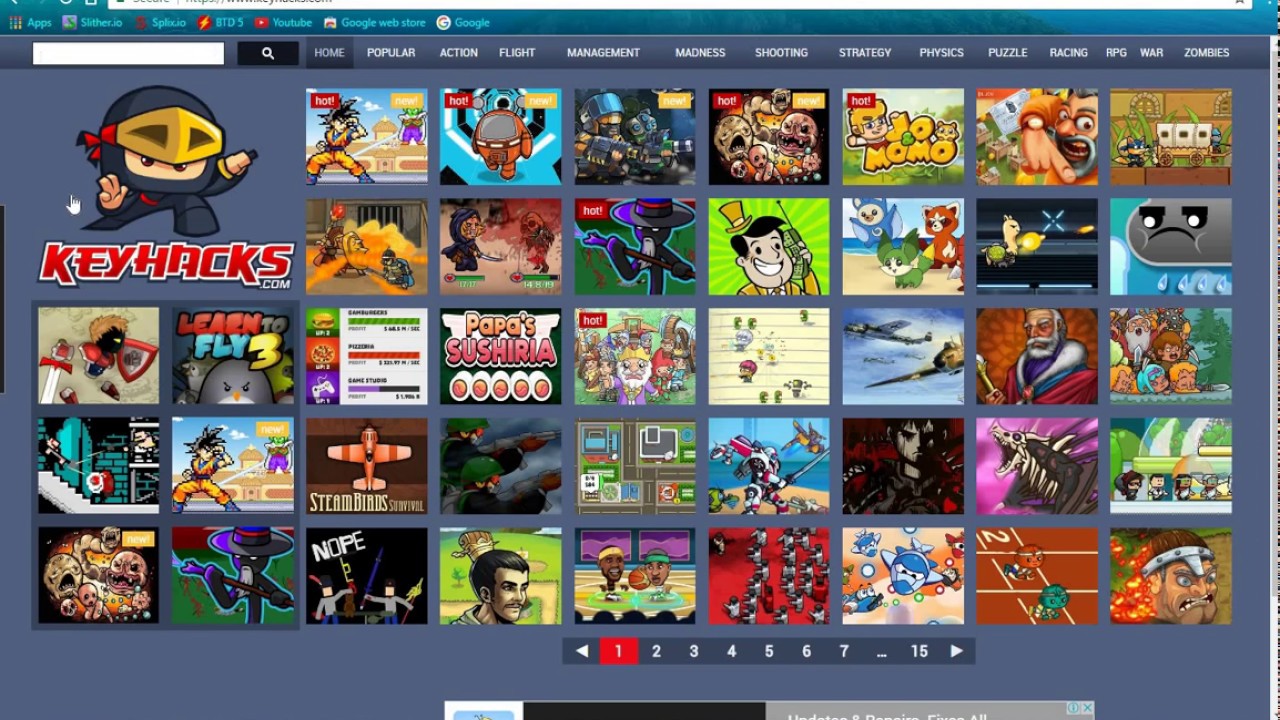Open the WWII warplanes game thumbnail
1280x720 pixels.
(902, 356)
